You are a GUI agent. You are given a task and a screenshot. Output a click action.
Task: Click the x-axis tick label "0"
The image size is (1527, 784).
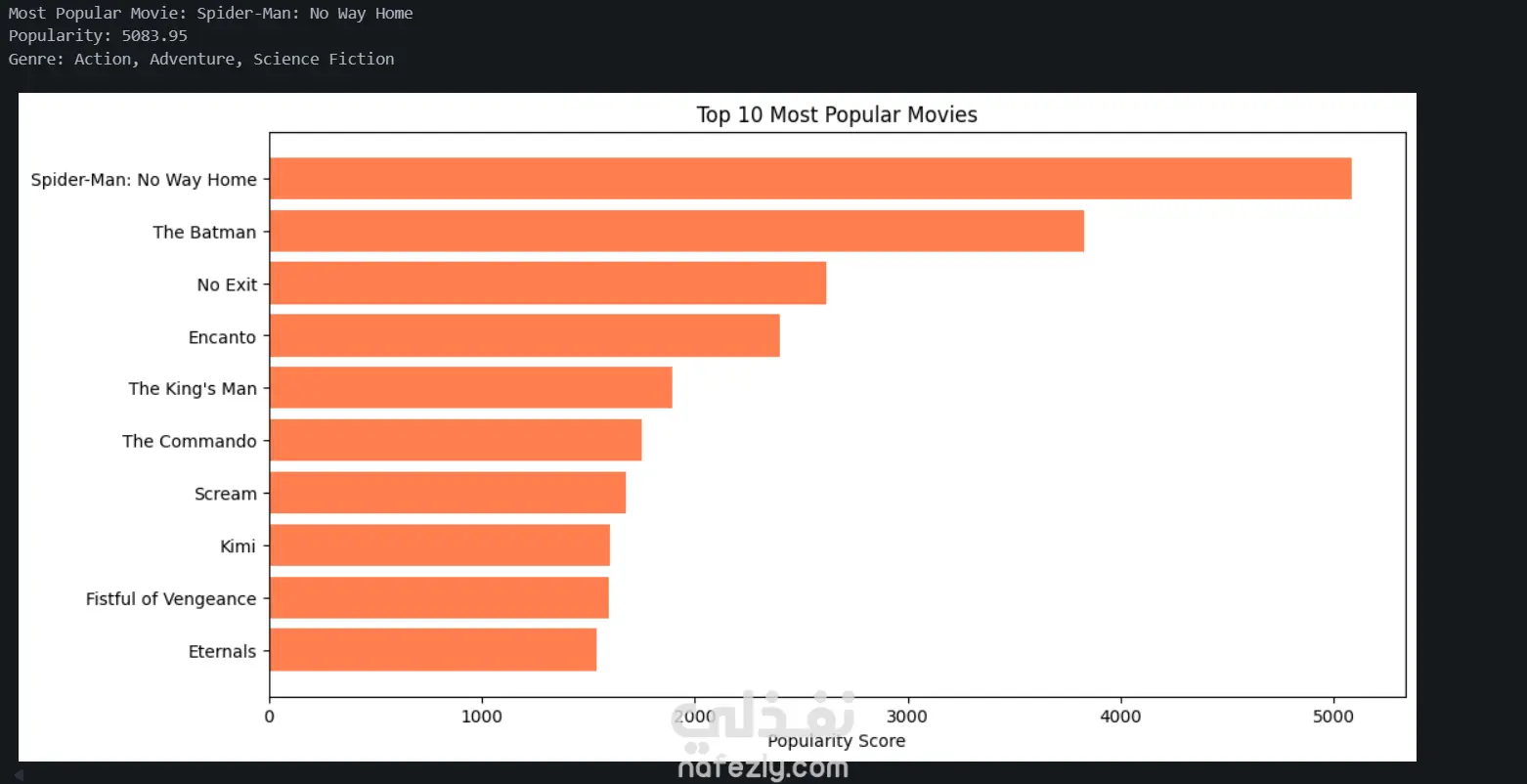pyautogui.click(x=270, y=717)
